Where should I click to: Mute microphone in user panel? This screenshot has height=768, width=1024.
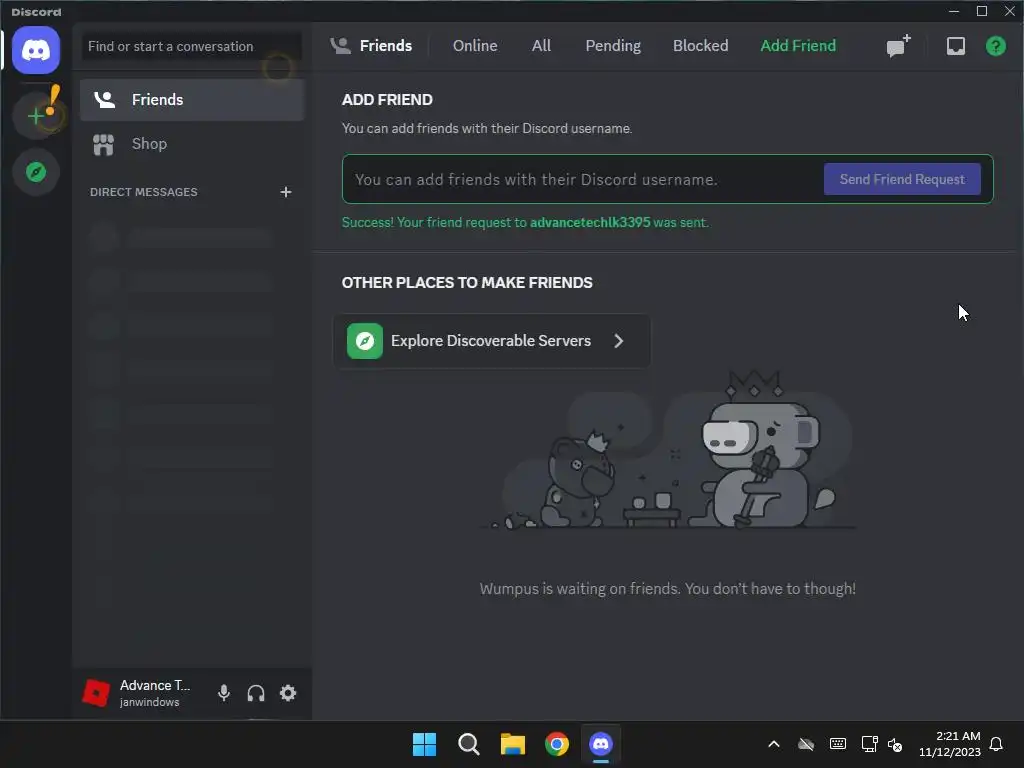pyautogui.click(x=223, y=693)
